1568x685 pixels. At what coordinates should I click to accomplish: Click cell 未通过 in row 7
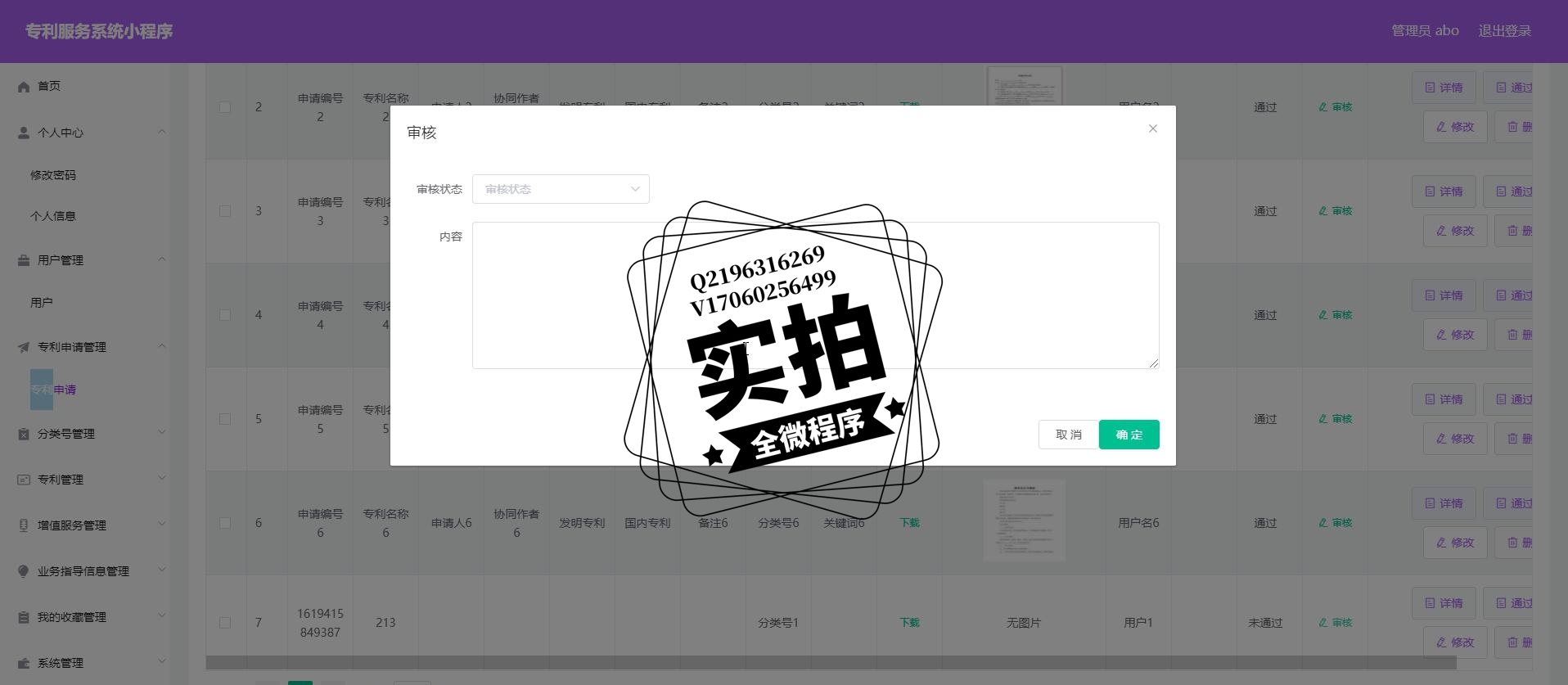[x=1265, y=623]
